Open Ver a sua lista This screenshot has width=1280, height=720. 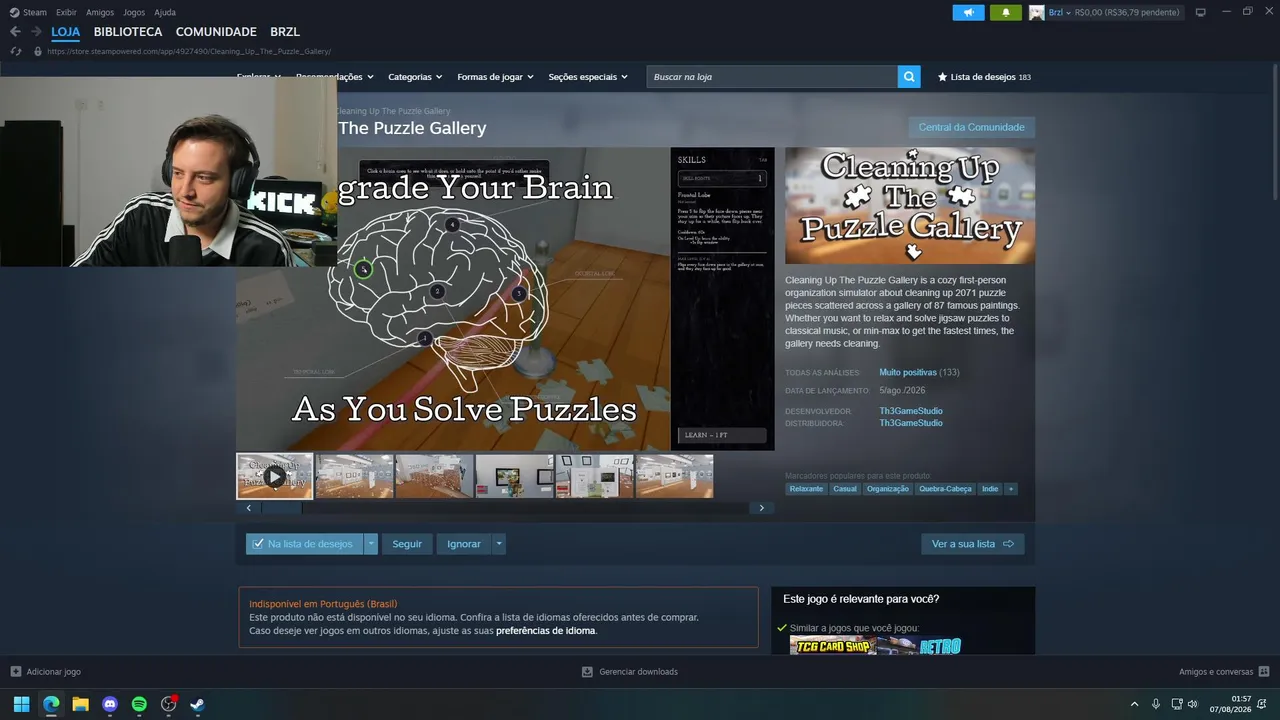(972, 544)
